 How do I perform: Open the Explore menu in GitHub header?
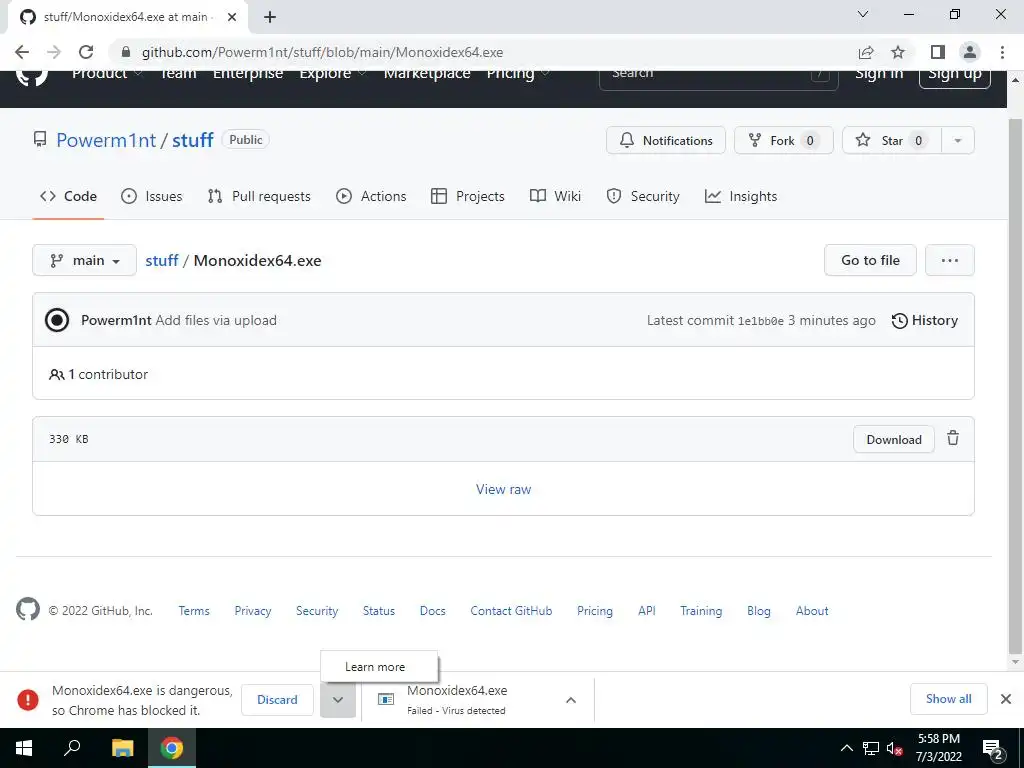332,76
